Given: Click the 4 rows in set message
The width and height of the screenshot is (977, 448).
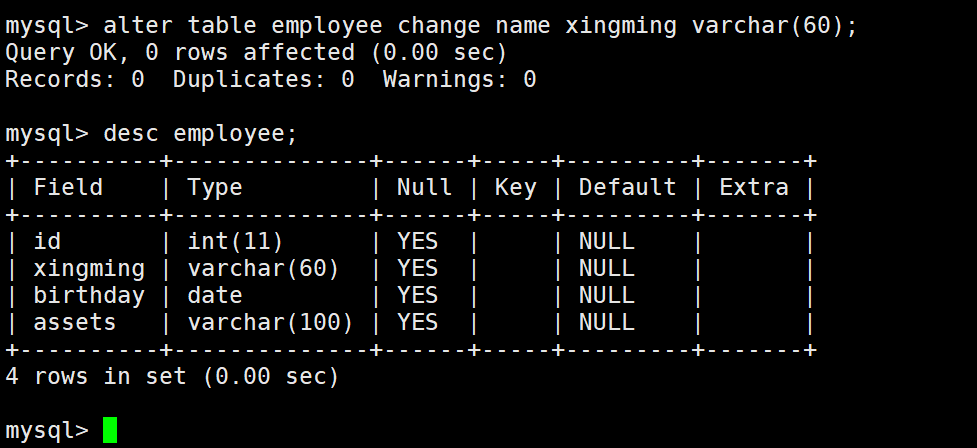Looking at the screenshot, I should pos(172,376).
